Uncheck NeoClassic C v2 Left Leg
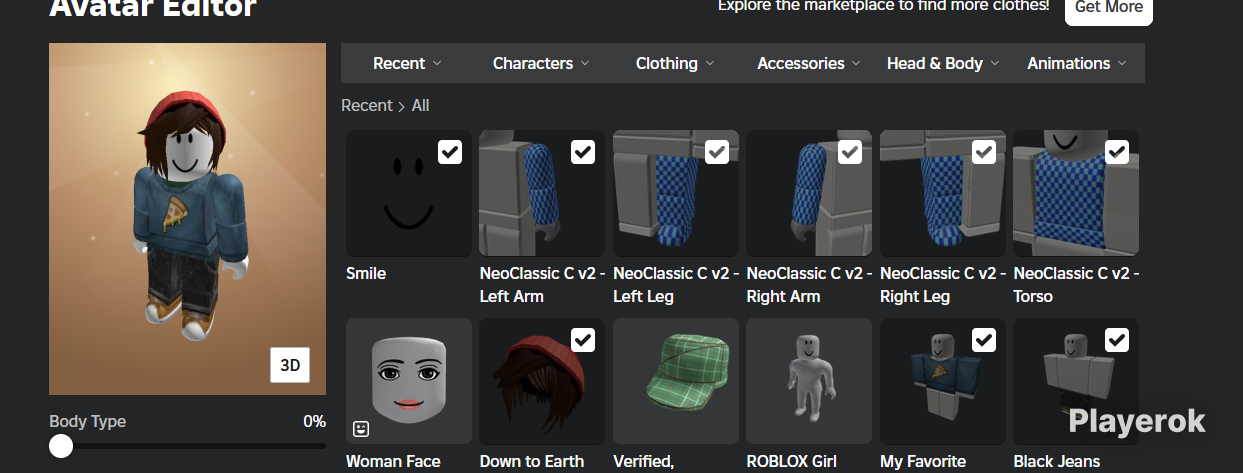Viewport: 1243px width, 473px height. (x=717, y=152)
